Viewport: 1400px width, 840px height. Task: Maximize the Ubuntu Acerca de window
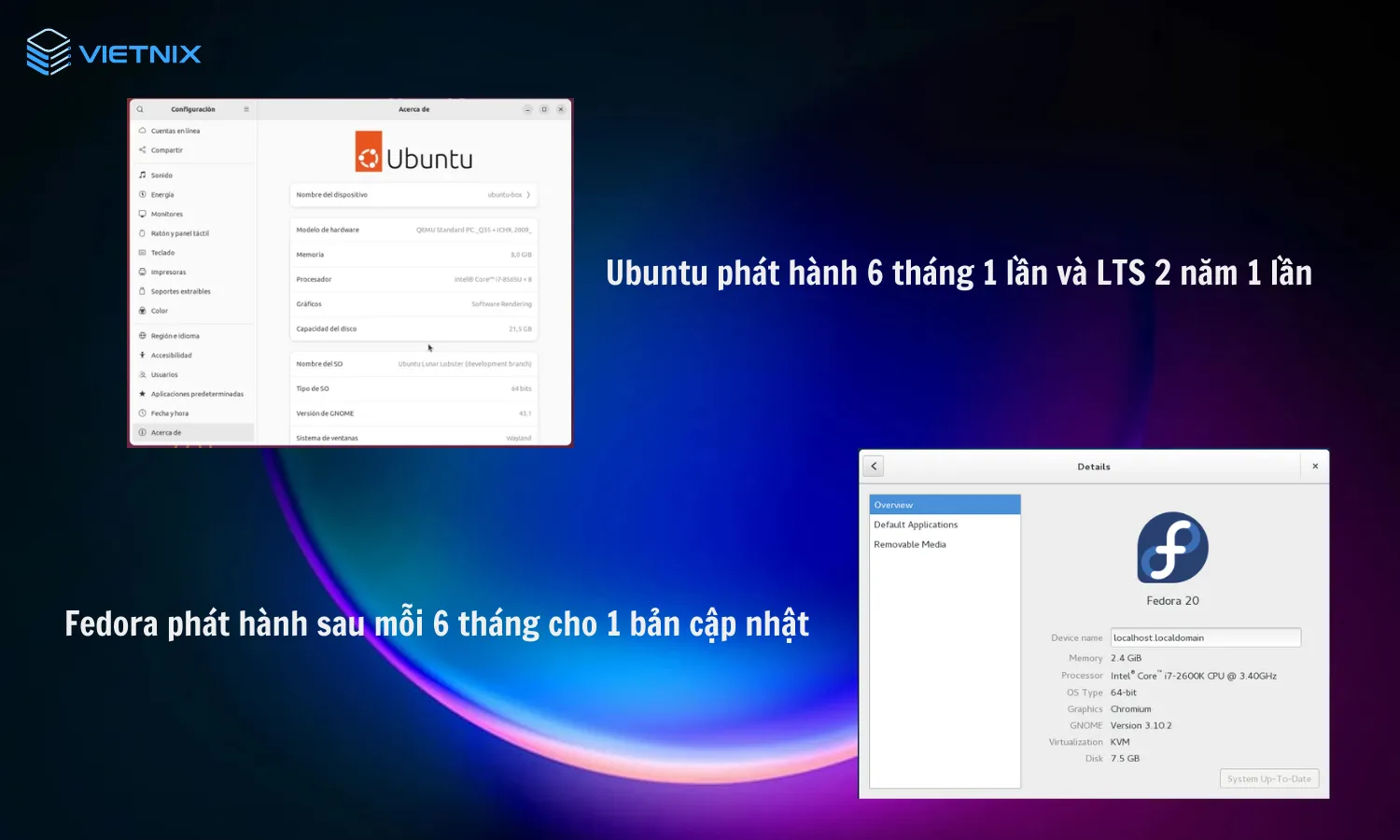544,109
